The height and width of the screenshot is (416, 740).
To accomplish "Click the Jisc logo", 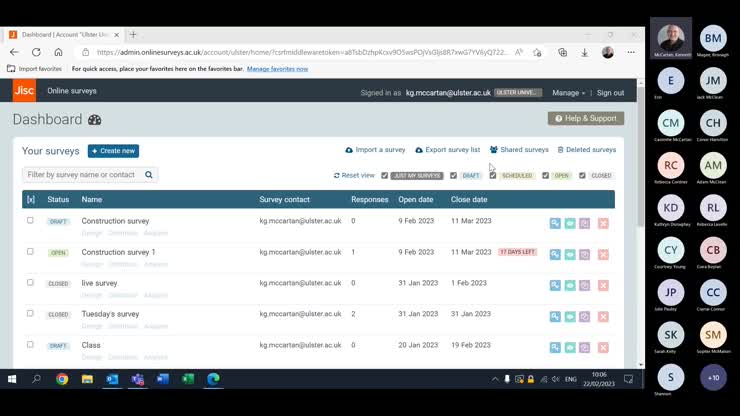I will coord(24,91).
